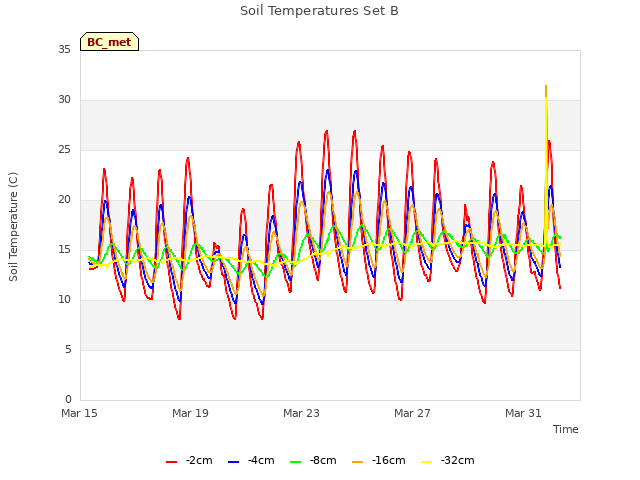Toggle the -4cm series in the legend
The width and height of the screenshot is (640, 480).
[251, 461]
